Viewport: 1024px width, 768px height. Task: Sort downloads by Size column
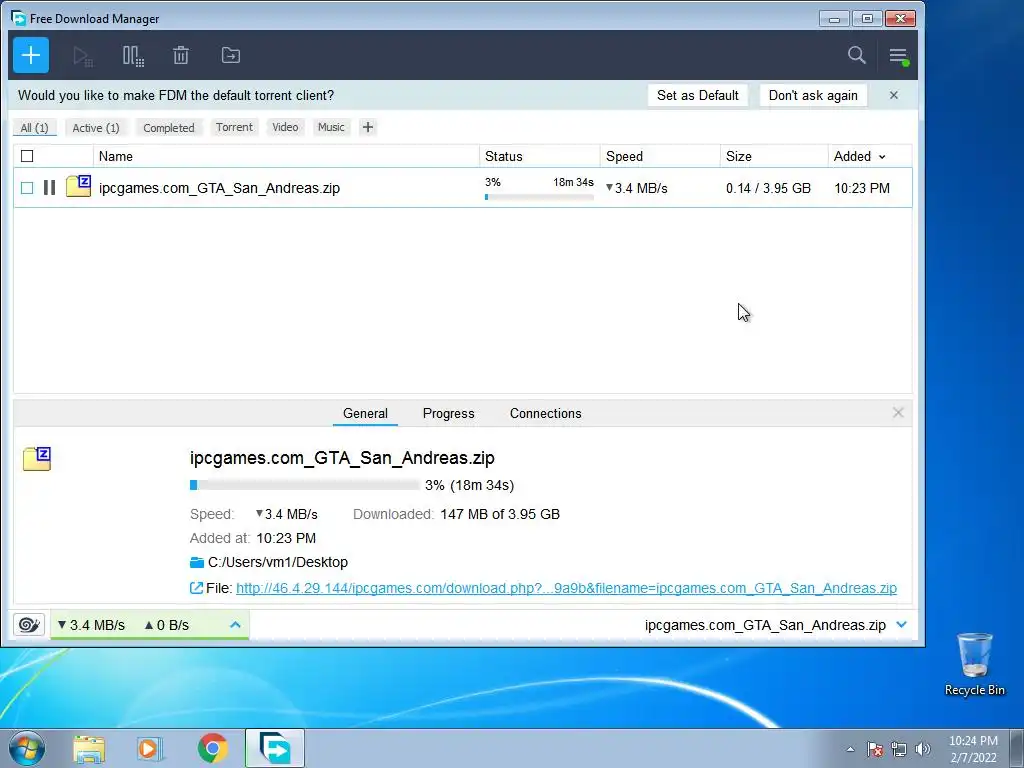pos(739,156)
